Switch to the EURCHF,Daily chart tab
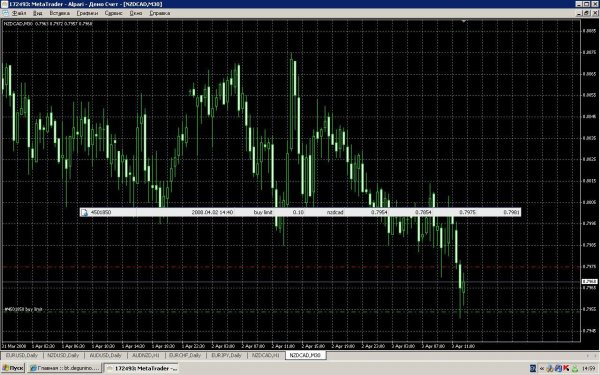600x375 pixels. point(185,355)
